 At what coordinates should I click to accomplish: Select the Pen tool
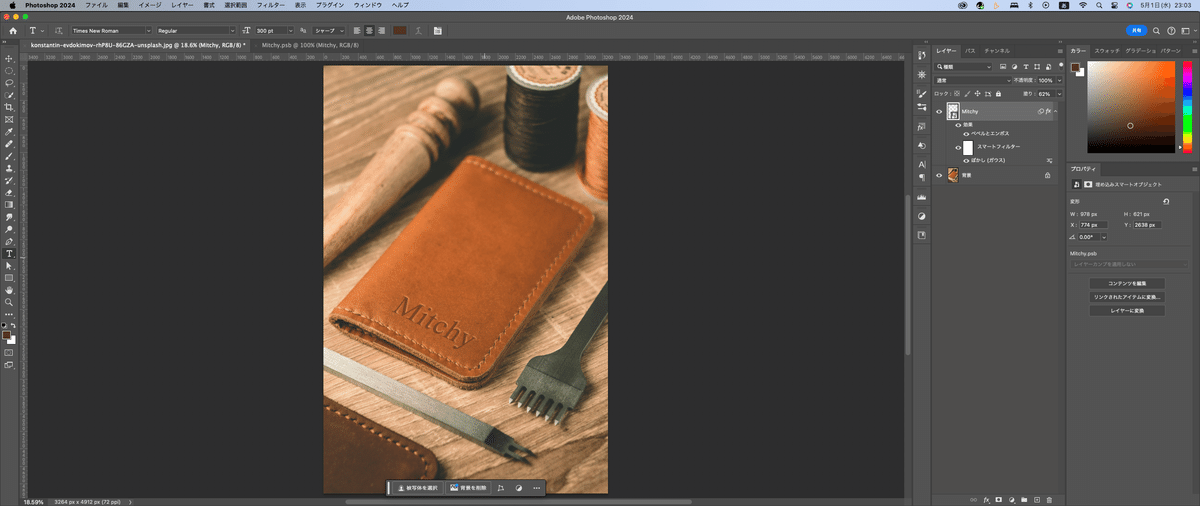pos(9,241)
